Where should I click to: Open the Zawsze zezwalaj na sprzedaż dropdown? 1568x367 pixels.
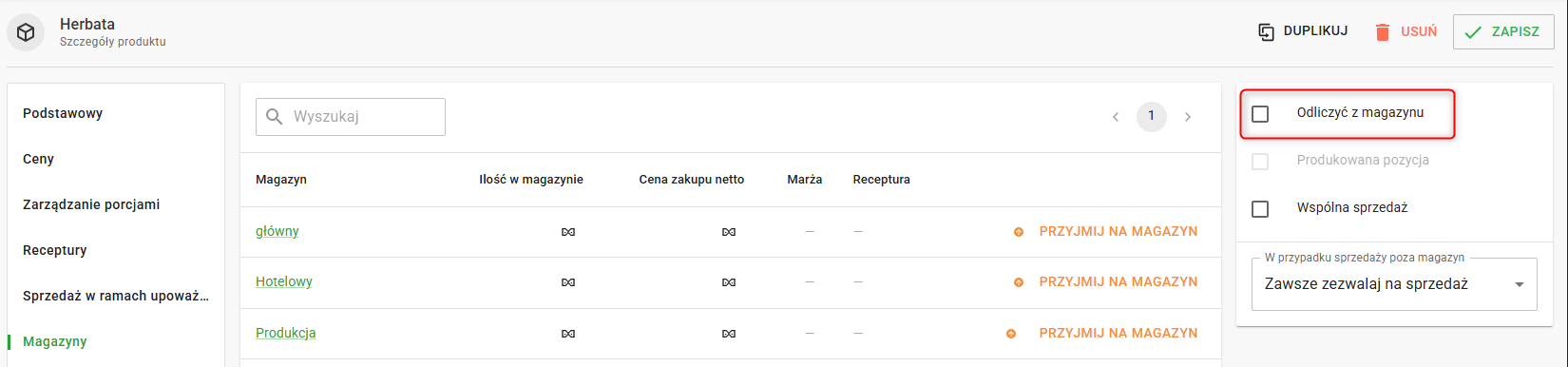coord(1394,284)
